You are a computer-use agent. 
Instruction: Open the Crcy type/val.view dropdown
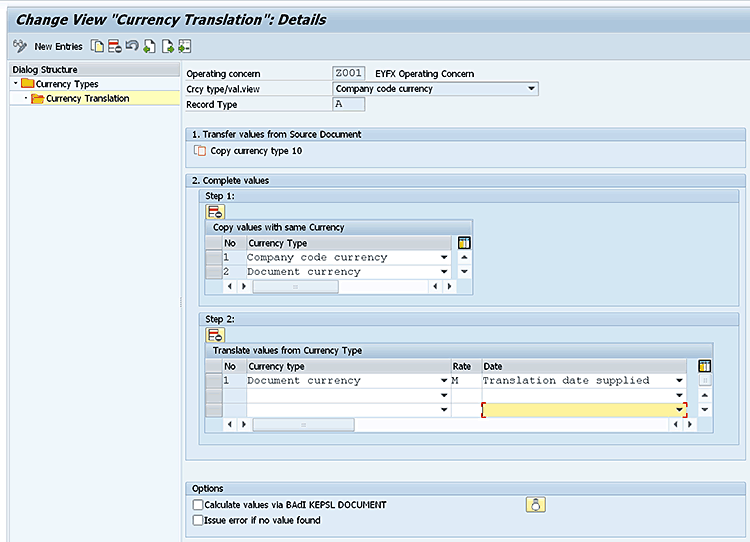tap(531, 89)
